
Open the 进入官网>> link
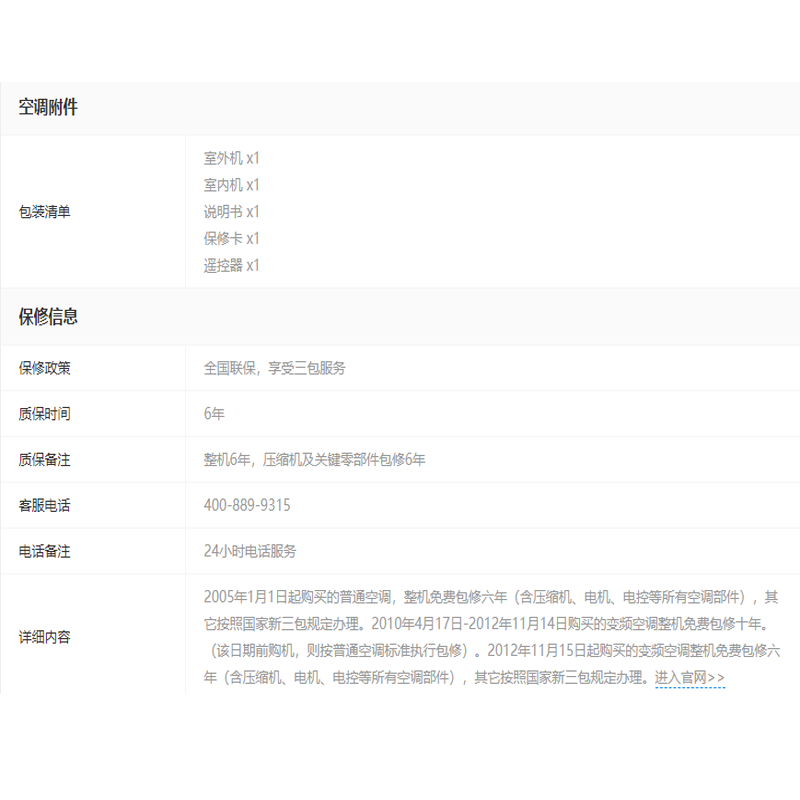[x=689, y=678]
